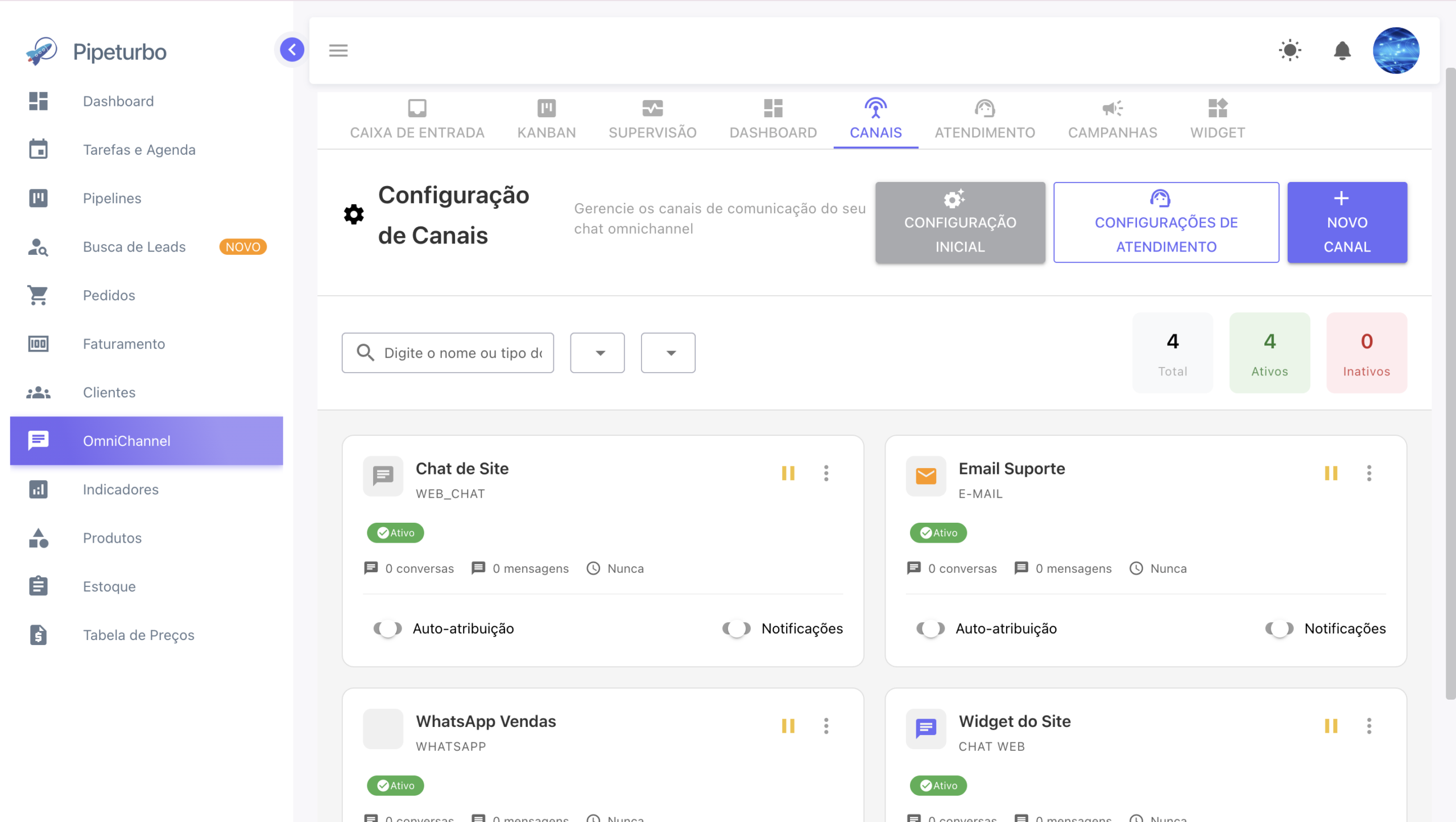Open notifications bell icon
The width and height of the screenshot is (1456, 822).
1342,51
